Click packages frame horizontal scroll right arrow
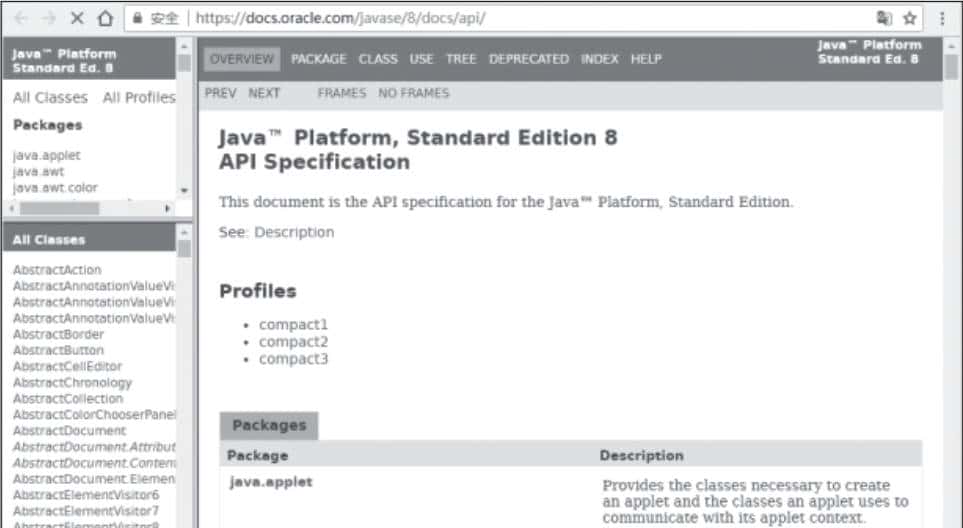The width and height of the screenshot is (963, 528). 167,209
